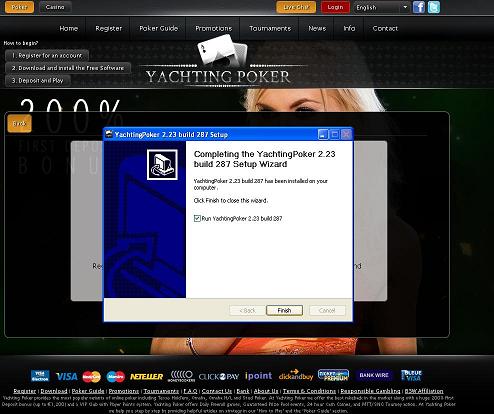
Task: Click the orange Back button on overlay
Action: tap(19, 123)
